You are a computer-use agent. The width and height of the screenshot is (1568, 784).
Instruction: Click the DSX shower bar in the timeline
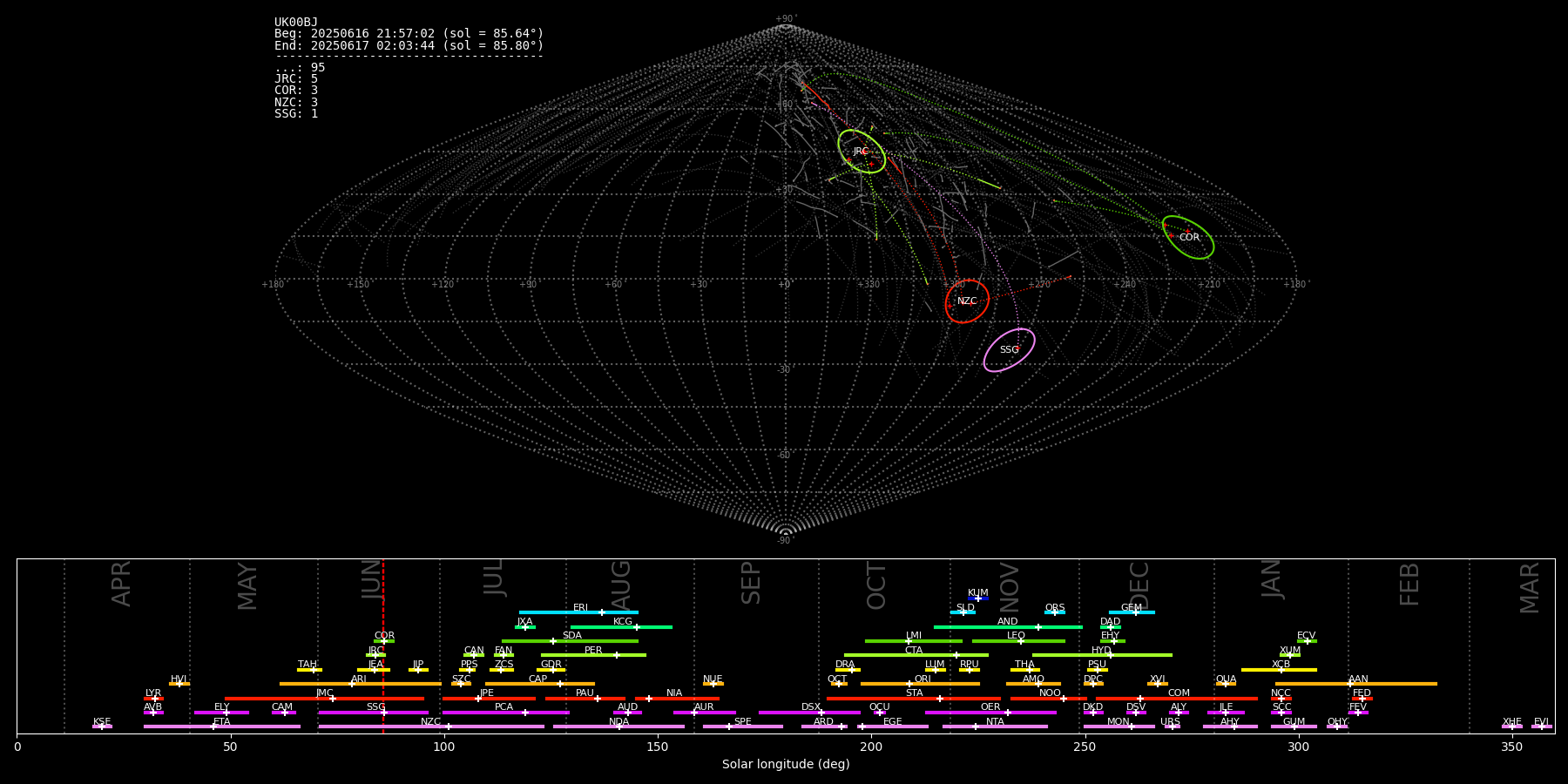809,713
